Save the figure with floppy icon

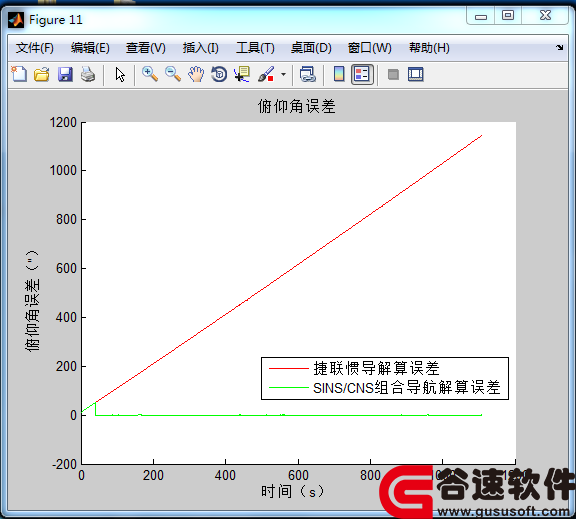[65, 74]
